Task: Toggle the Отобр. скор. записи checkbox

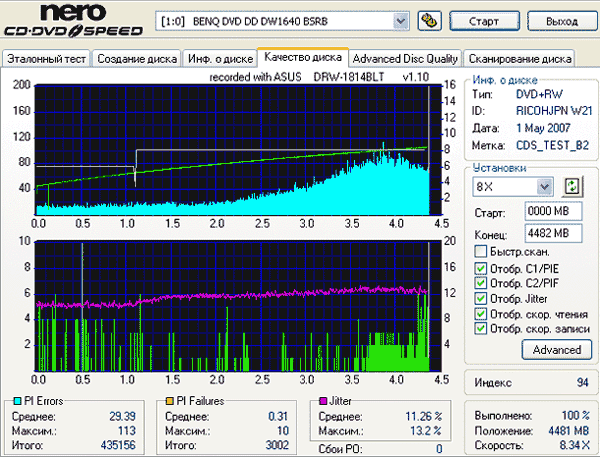Action: point(480,328)
